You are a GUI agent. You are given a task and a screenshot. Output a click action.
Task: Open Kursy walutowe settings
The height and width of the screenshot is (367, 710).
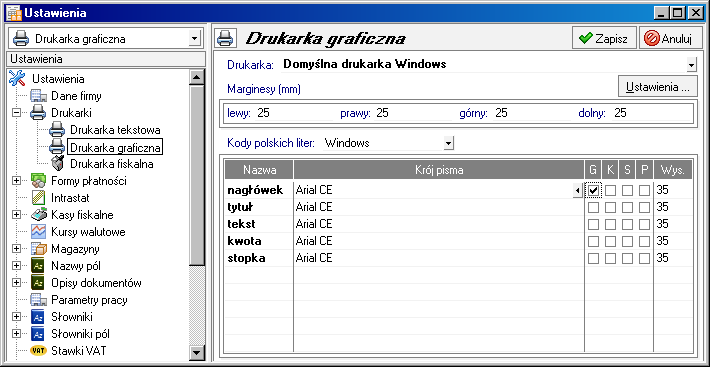point(88,232)
